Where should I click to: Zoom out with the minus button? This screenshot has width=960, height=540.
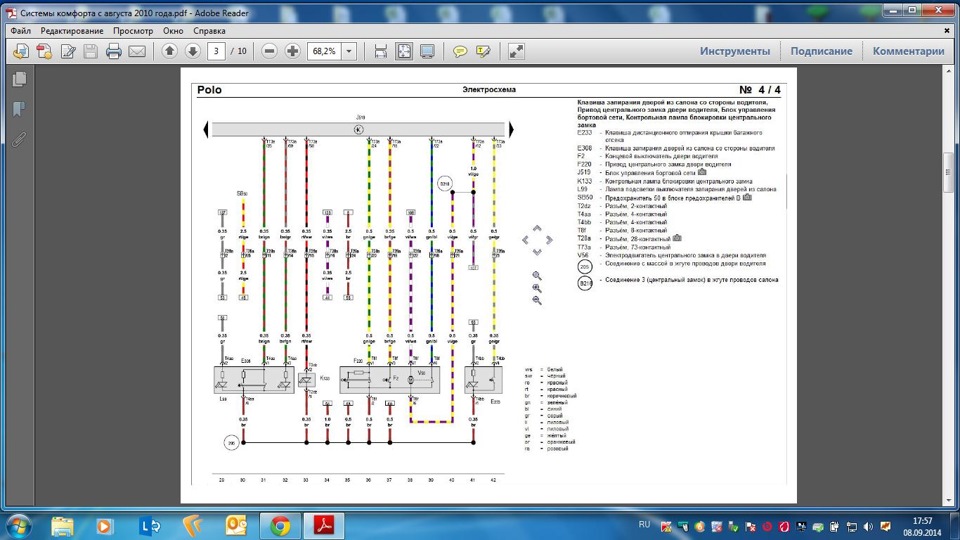click(269, 51)
